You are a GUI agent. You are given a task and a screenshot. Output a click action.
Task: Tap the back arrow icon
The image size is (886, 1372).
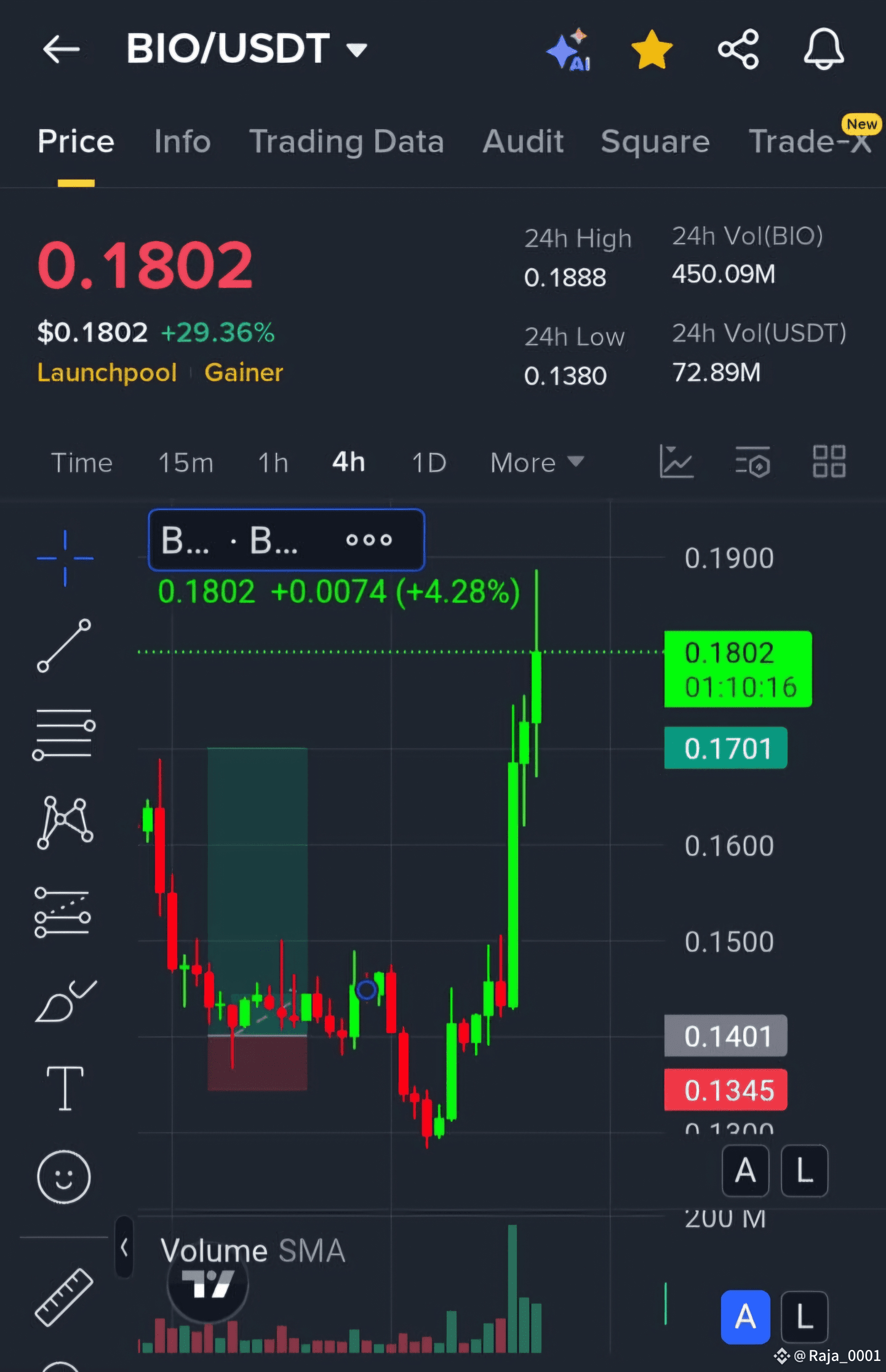(x=62, y=49)
